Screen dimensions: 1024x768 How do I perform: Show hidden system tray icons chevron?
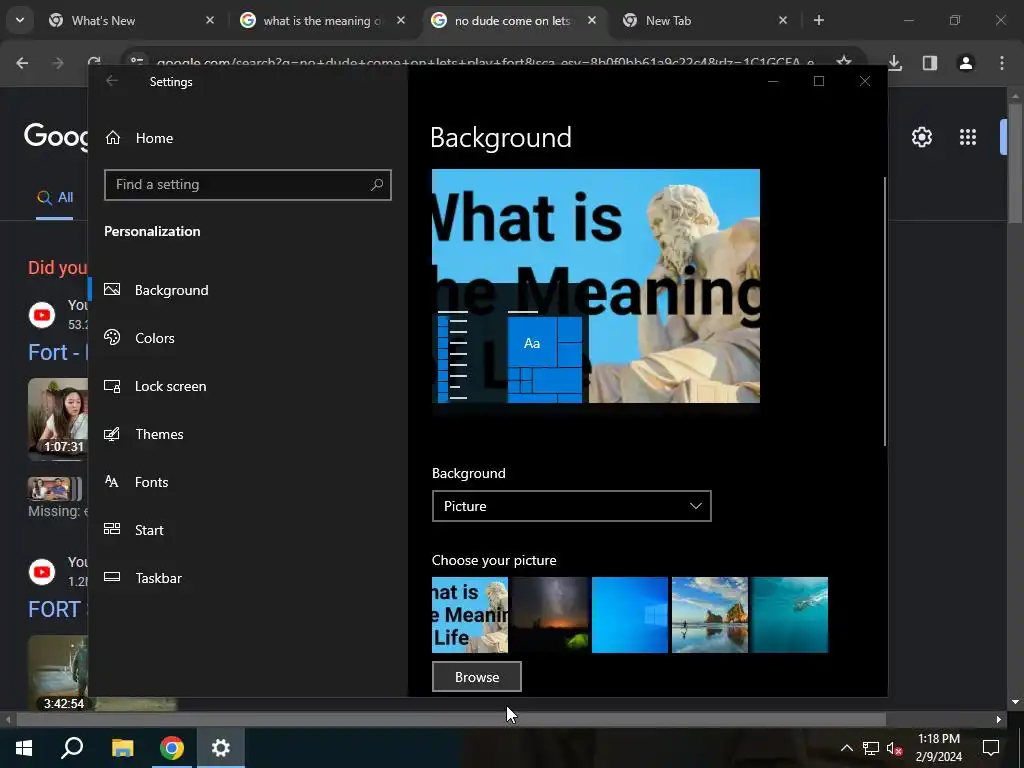click(x=846, y=748)
